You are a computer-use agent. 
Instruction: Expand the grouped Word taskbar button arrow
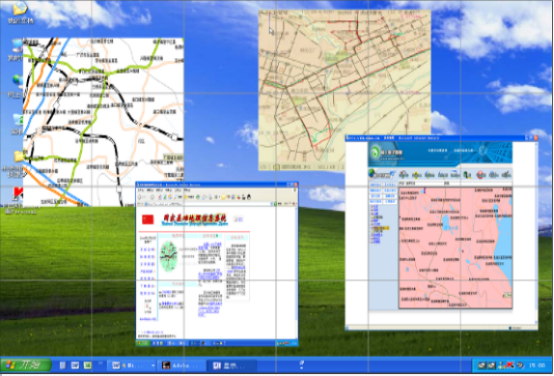tap(153, 365)
